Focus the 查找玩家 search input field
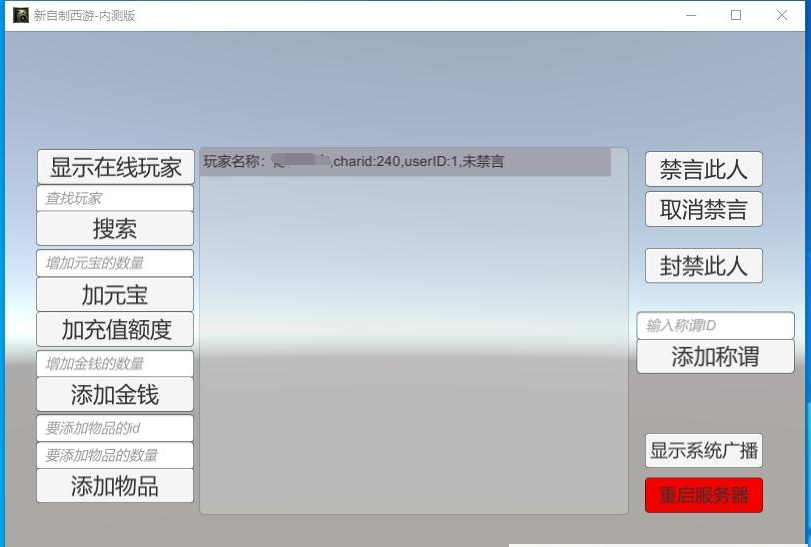This screenshot has height=547, width=811. [115, 198]
